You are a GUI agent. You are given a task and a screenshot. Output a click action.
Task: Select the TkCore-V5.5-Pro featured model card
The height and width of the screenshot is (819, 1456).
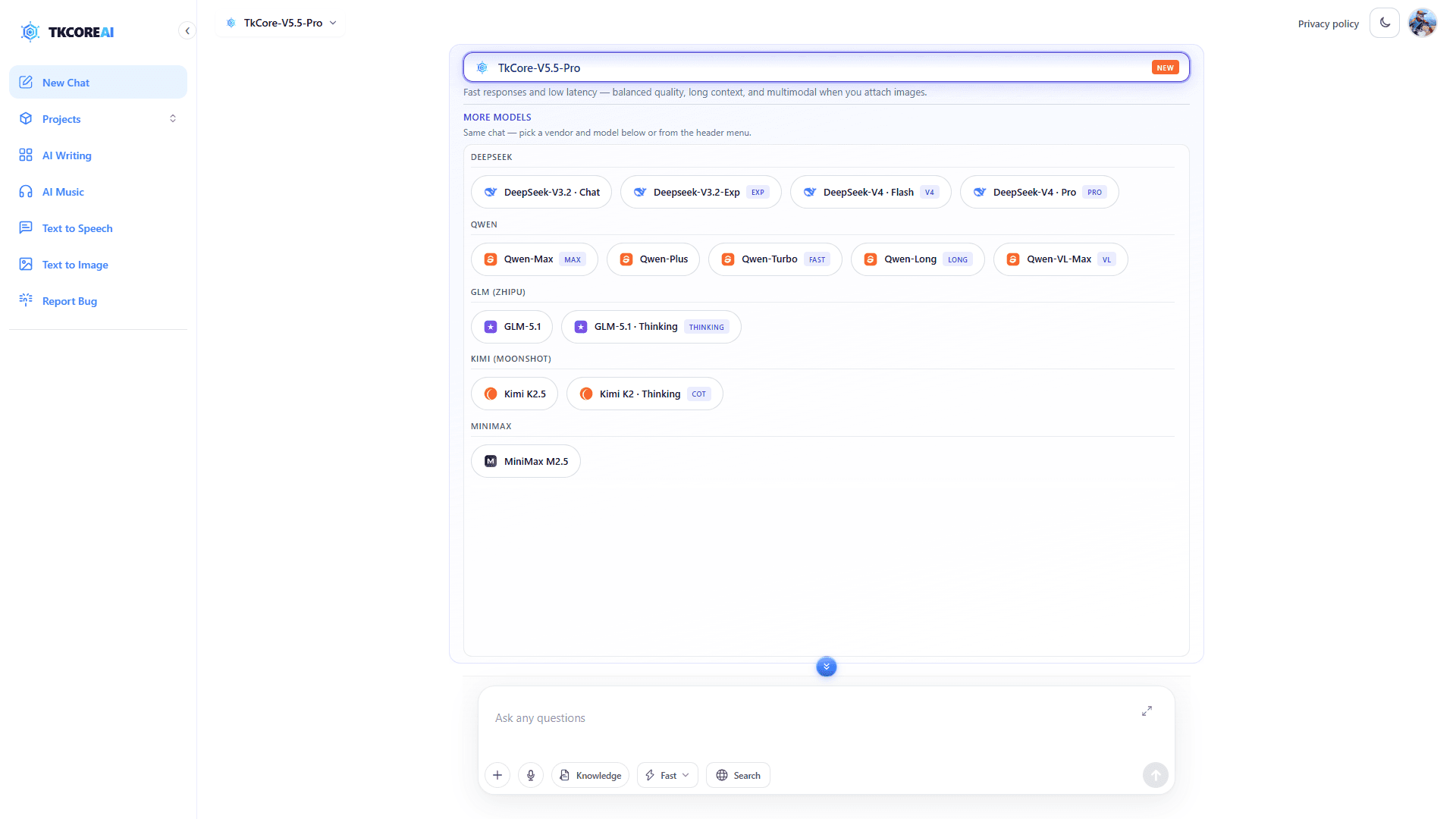click(826, 67)
